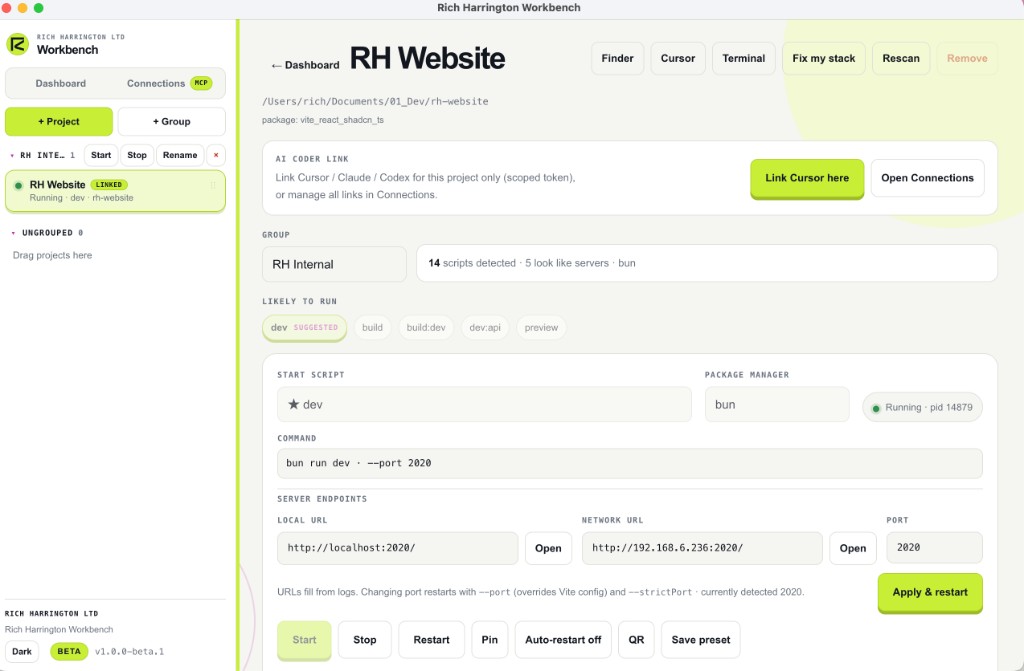Click Open Connections button

tap(927, 178)
